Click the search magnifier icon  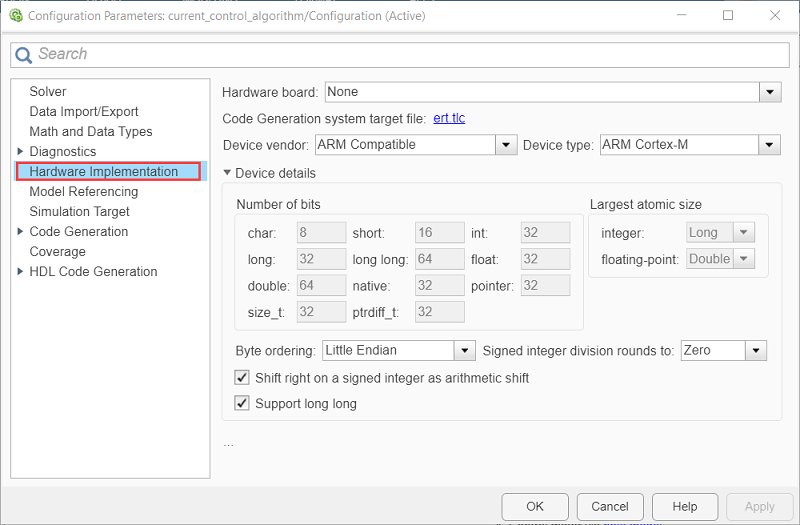coord(24,54)
